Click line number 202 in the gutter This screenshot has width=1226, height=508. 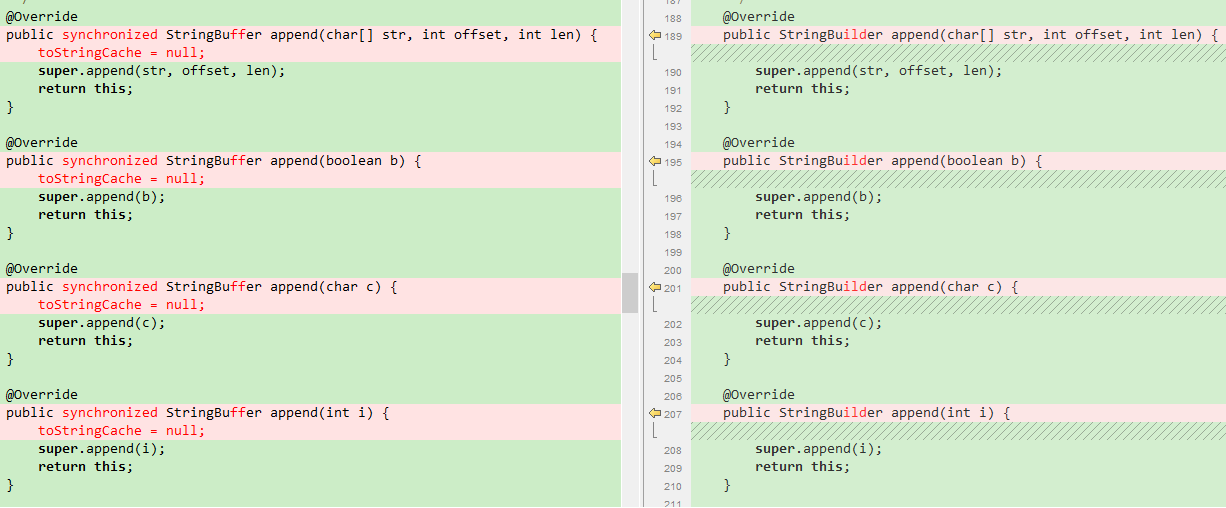673,324
